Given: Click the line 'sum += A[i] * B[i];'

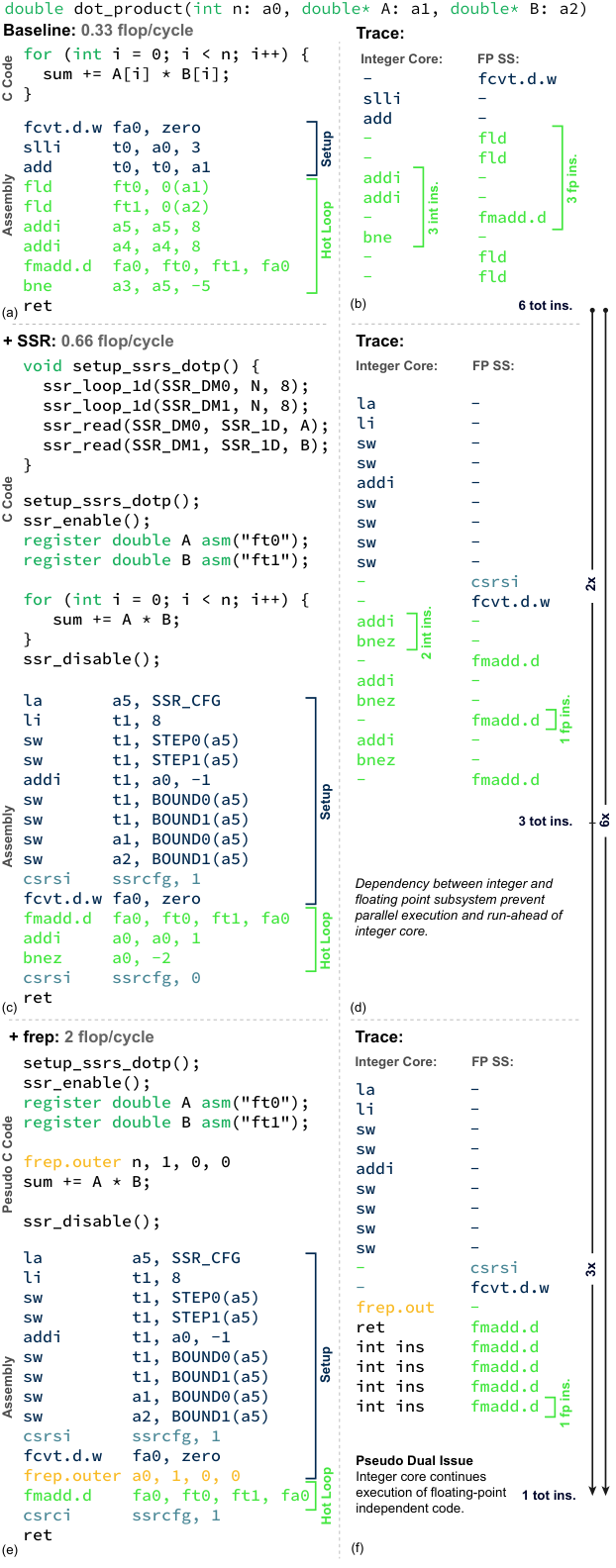Looking at the screenshot, I should (x=137, y=74).
